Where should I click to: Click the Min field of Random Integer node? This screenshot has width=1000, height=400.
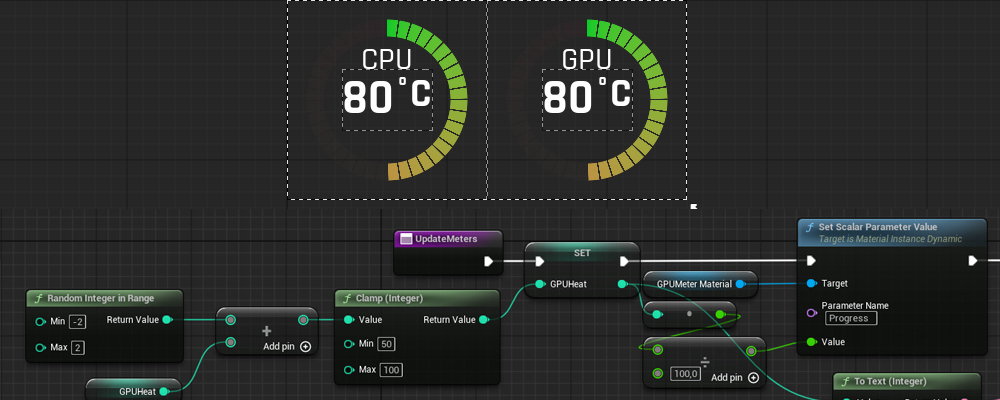[77, 321]
